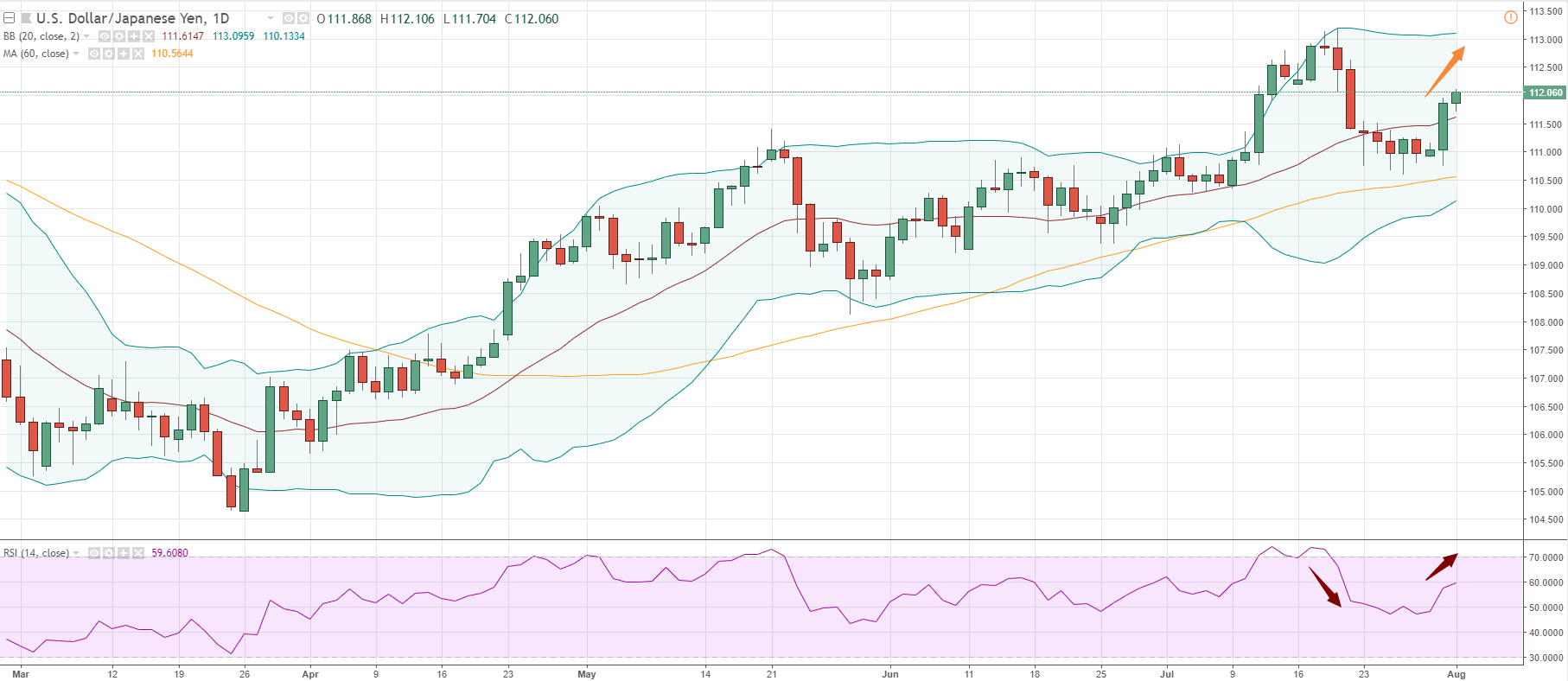
Task: Click the plus icon on RSI indicator row
Action: click(124, 553)
